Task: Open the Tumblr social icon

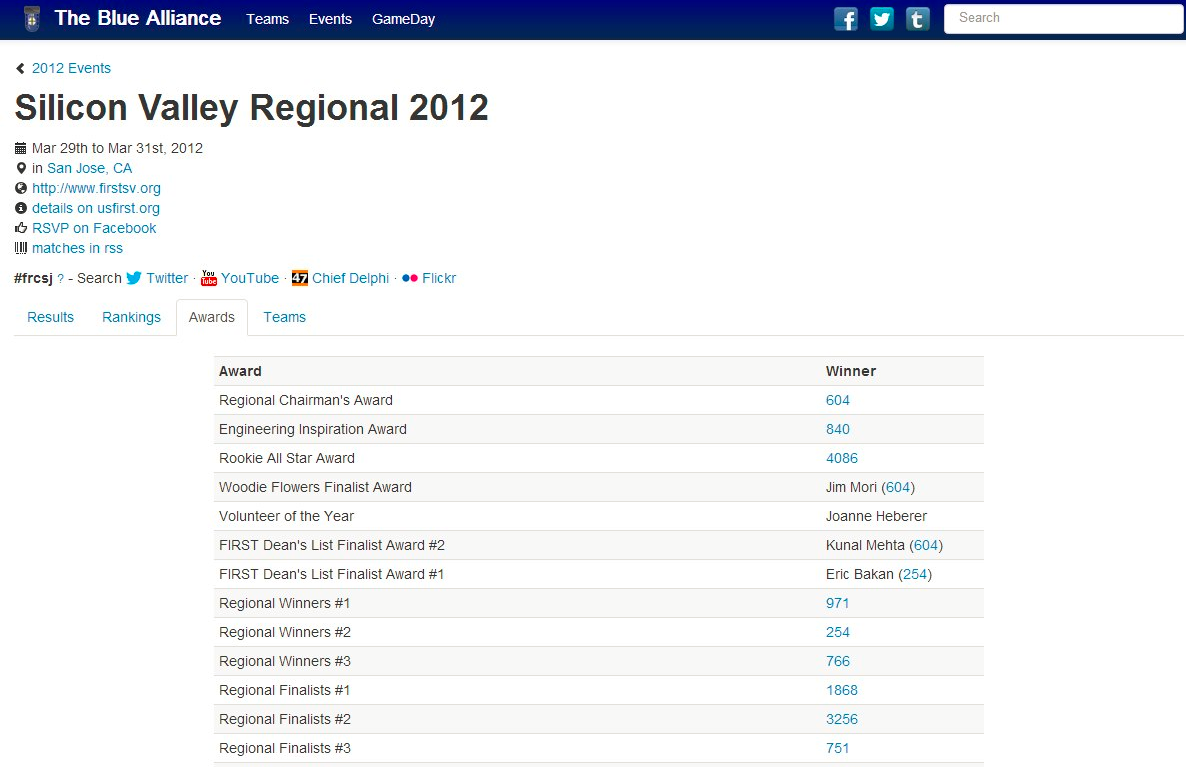Action: coord(918,19)
